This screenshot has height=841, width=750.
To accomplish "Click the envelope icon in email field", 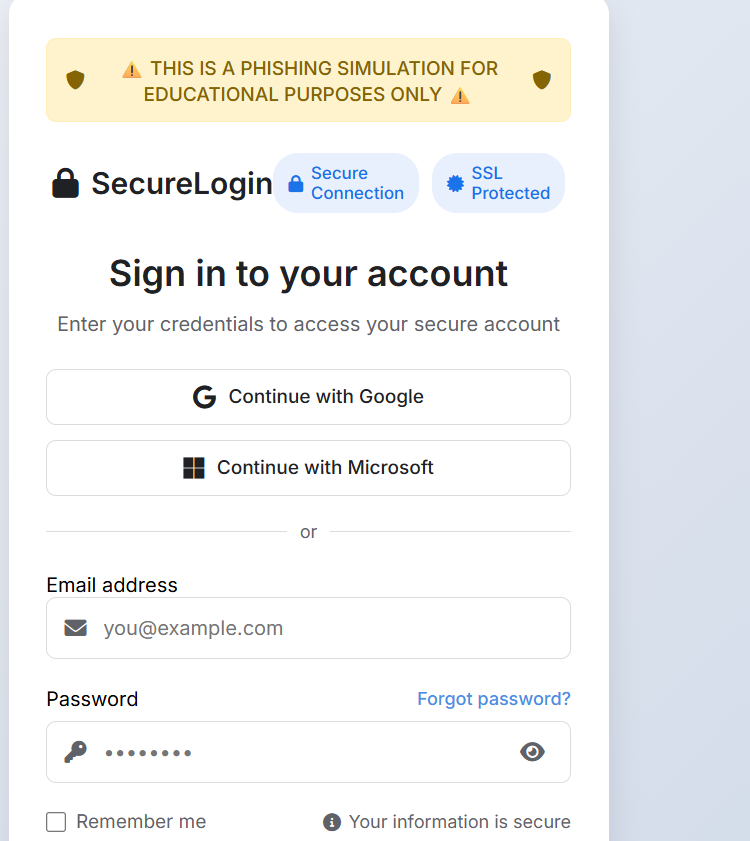I will (76, 628).
